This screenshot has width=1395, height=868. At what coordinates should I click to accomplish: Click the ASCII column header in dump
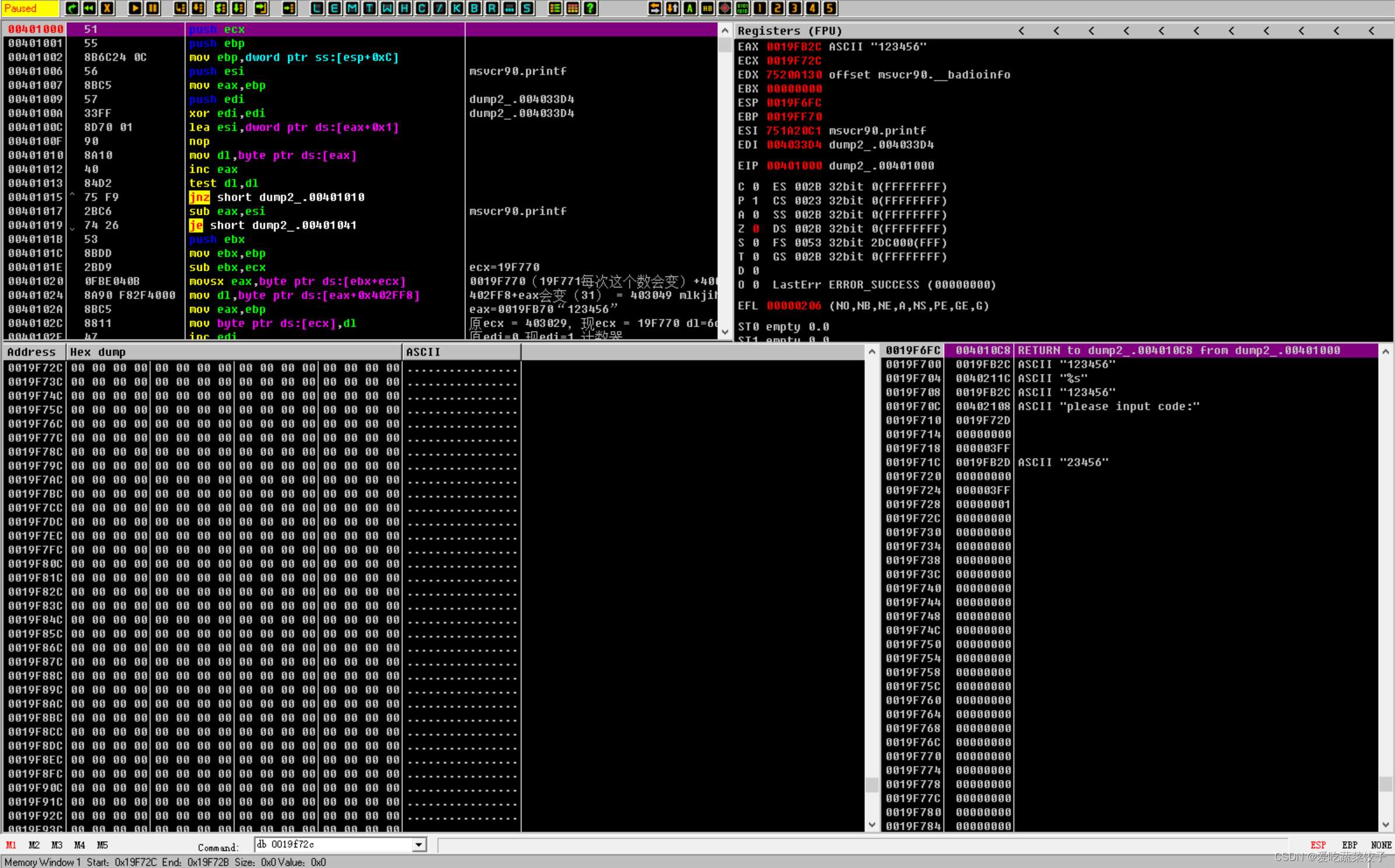pos(461,352)
